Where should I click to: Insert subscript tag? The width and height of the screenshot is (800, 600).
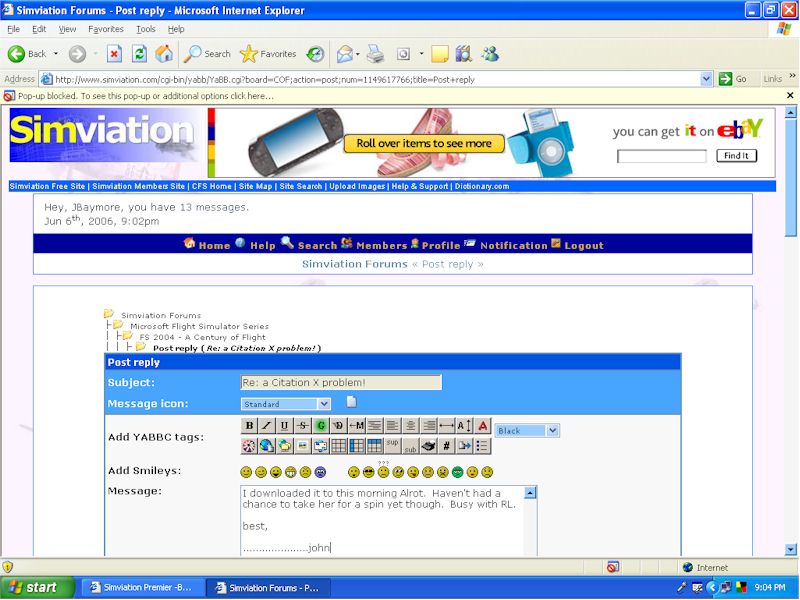coord(410,446)
